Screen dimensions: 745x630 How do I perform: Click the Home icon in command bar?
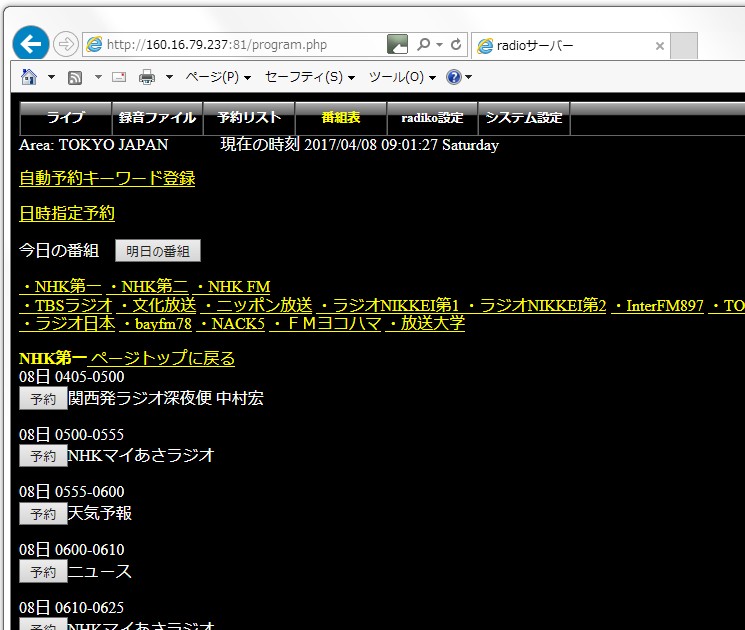(29, 76)
